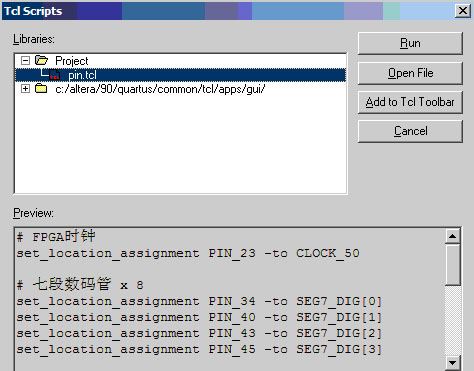Click the SEG7_DIG[0] assignment line

point(199,302)
